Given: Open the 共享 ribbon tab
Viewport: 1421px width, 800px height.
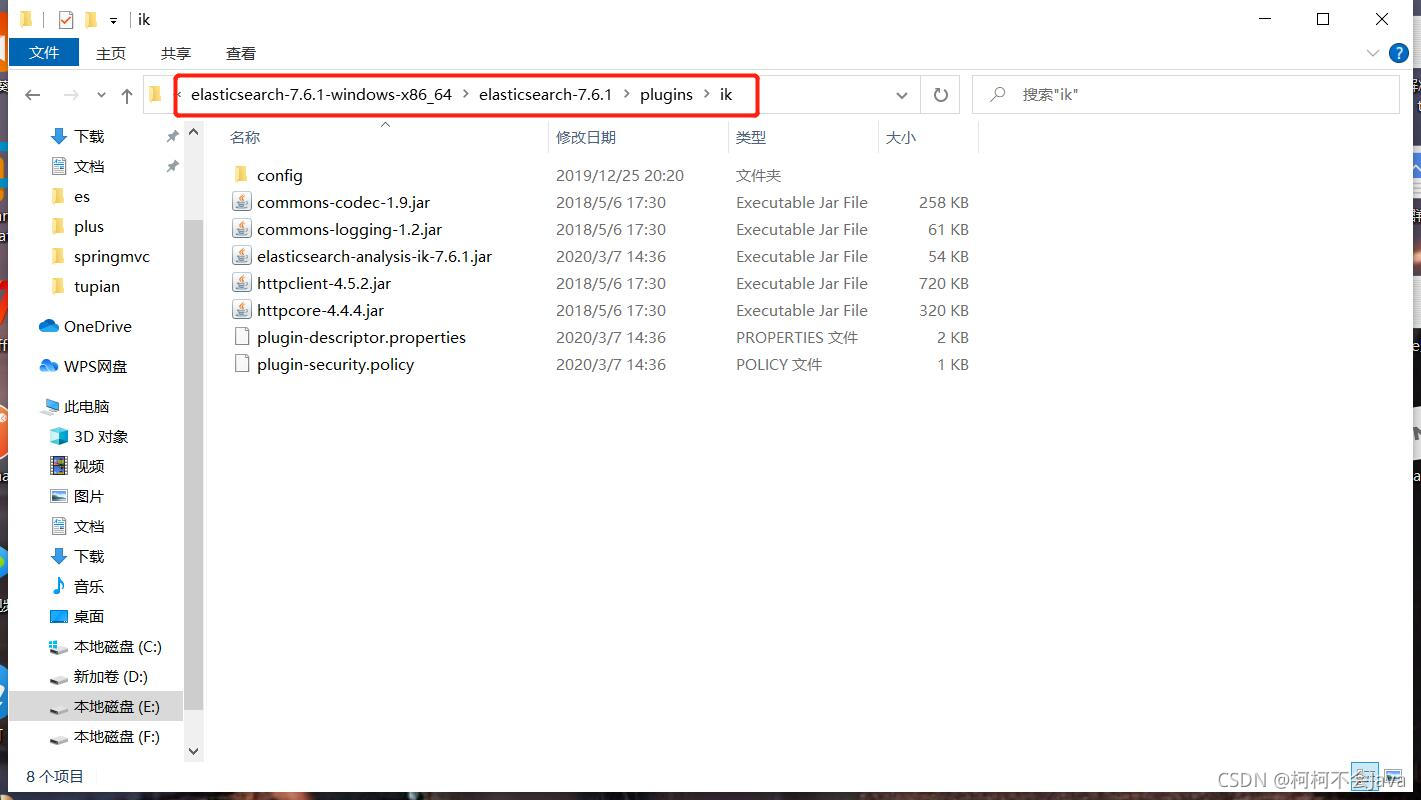Looking at the screenshot, I should 176,53.
